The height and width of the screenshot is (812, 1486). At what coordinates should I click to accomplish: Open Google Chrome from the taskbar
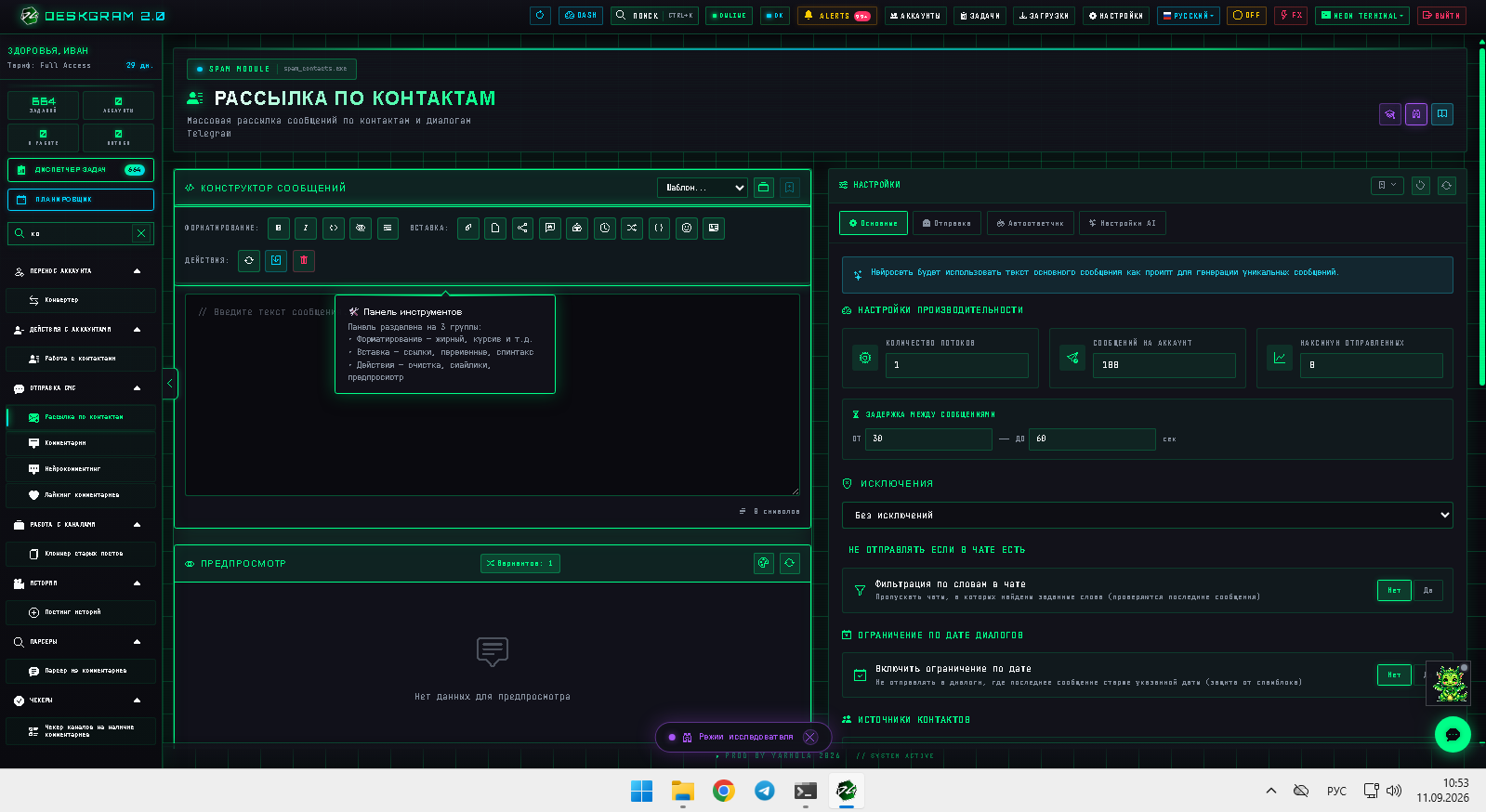tap(724, 791)
